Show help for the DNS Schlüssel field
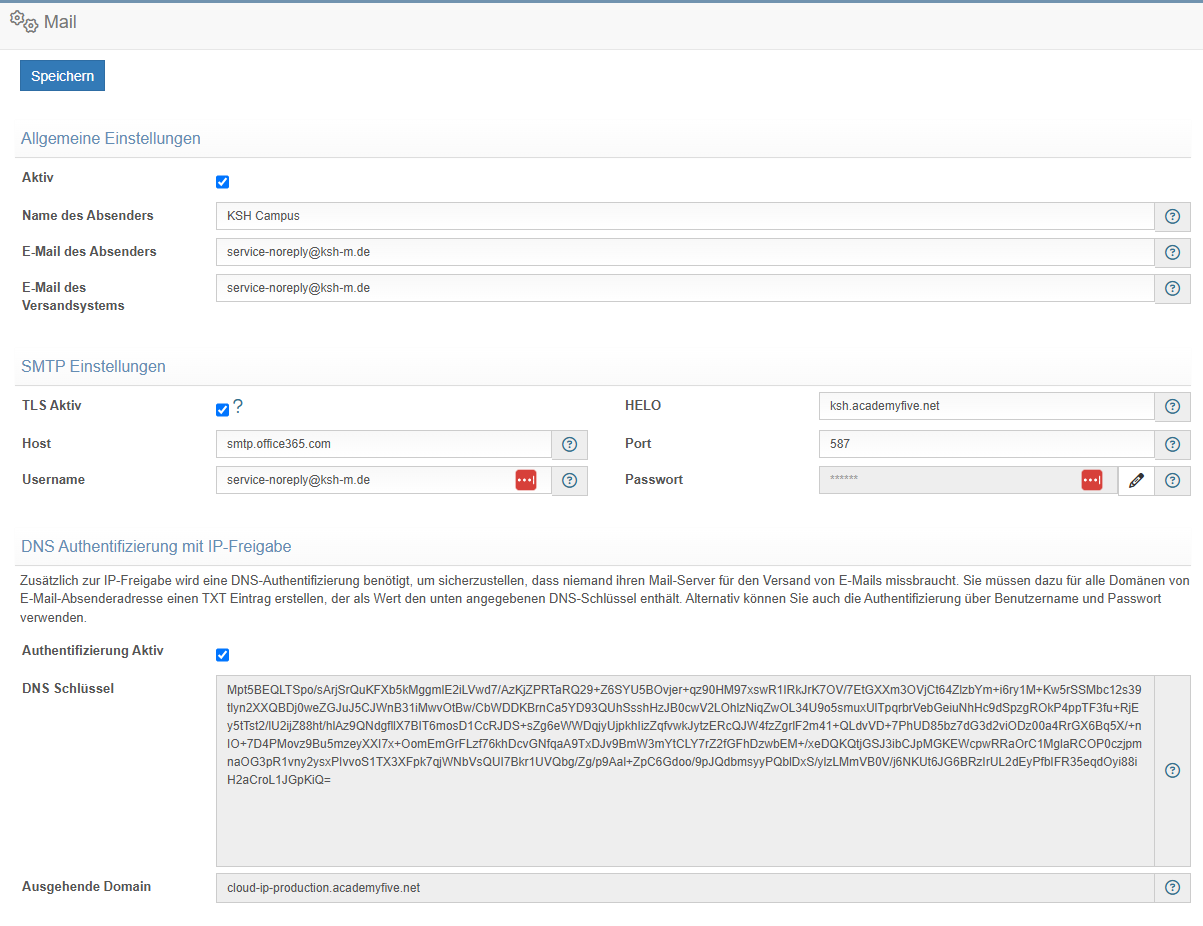Image resolution: width=1203 pixels, height=926 pixels. 1172,770
